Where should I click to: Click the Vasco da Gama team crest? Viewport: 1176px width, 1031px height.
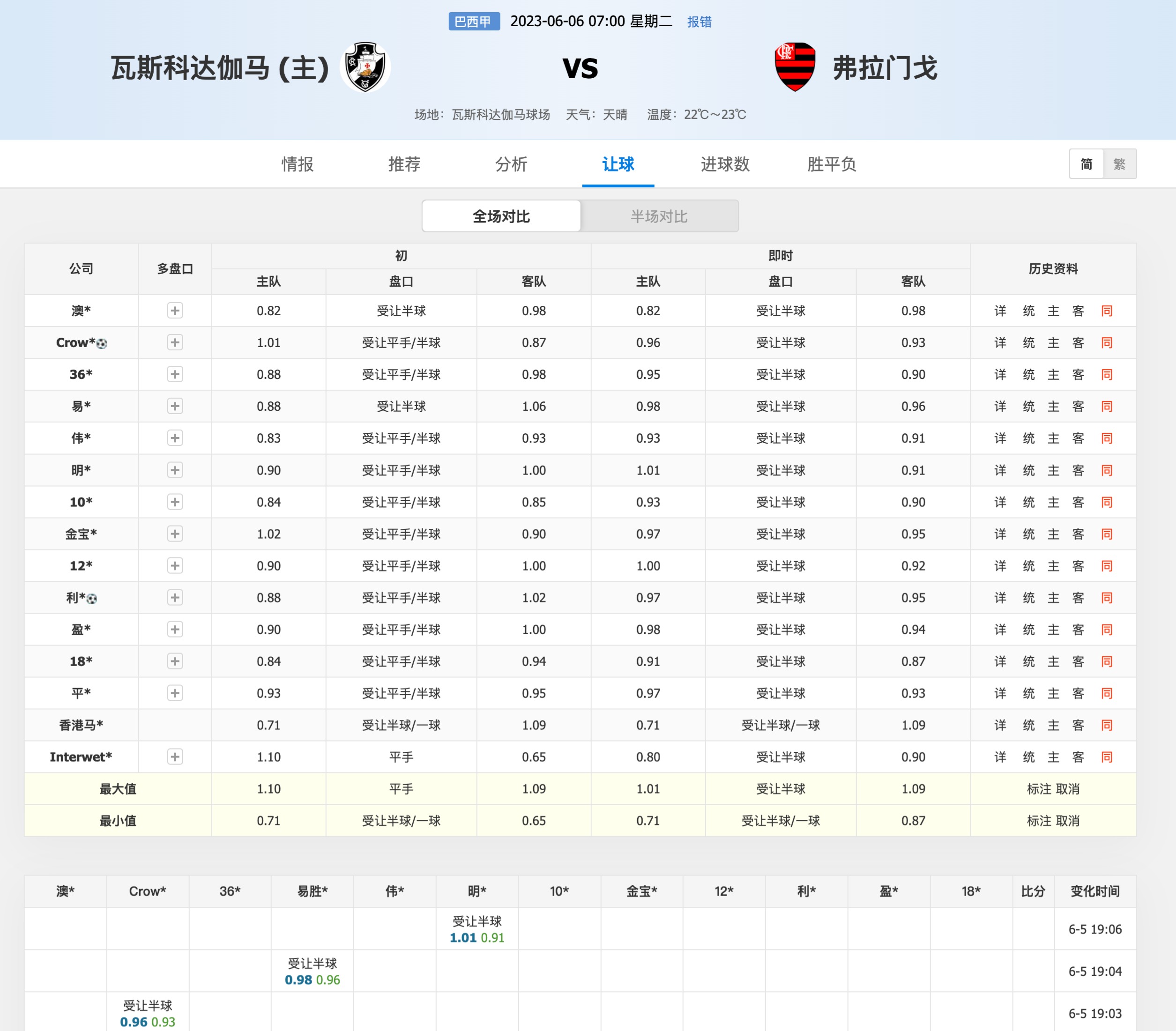click(365, 67)
